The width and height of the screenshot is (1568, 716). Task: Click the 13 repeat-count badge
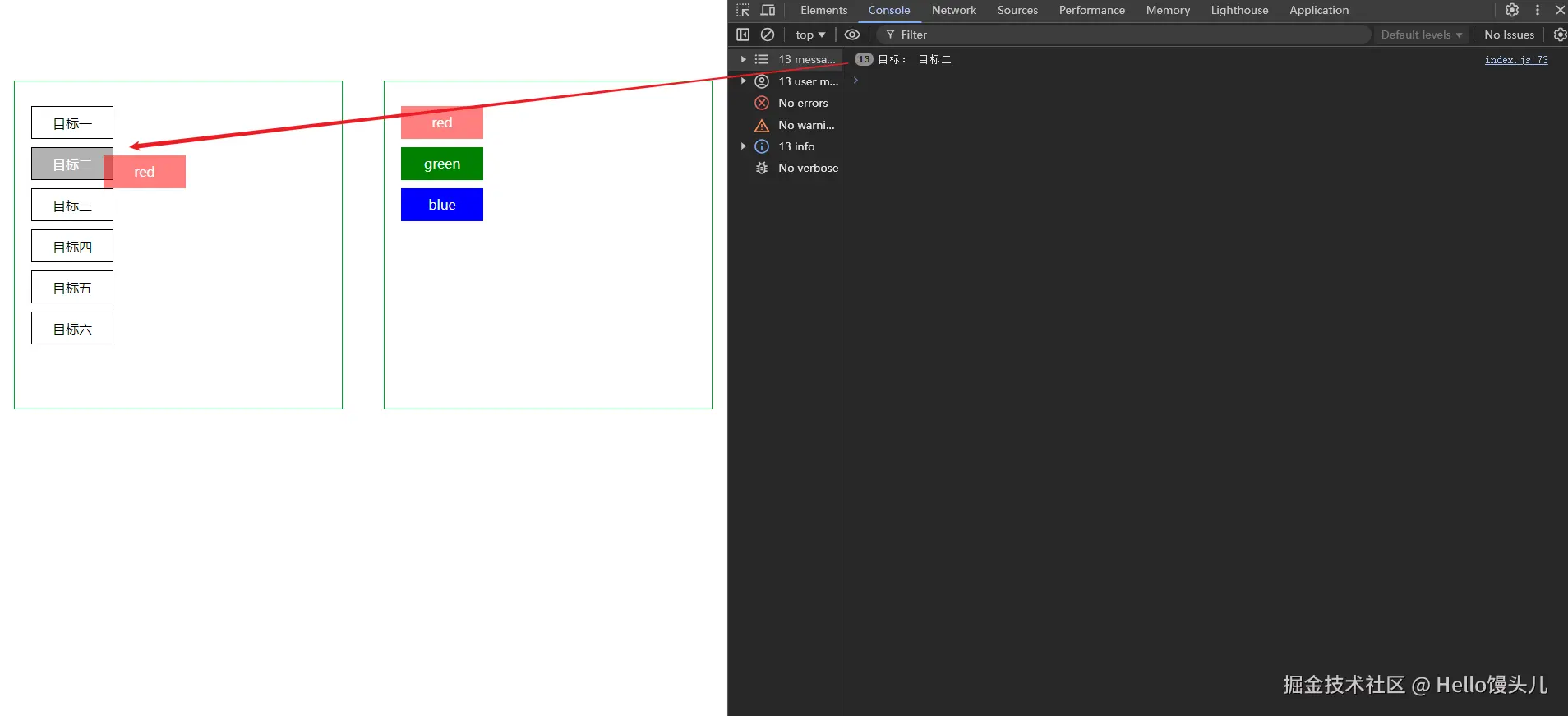pos(864,59)
